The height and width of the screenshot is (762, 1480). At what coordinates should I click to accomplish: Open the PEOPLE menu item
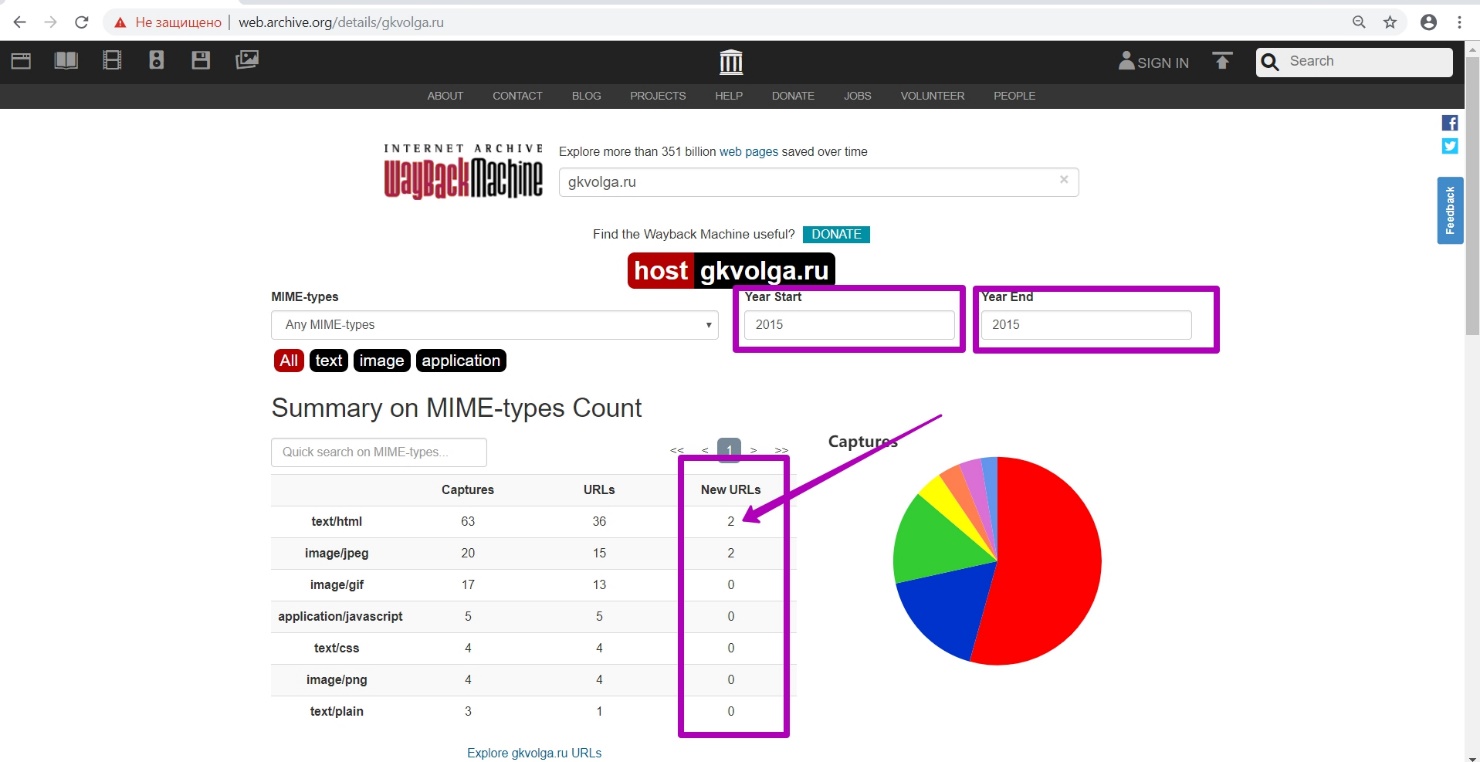[x=1014, y=96]
